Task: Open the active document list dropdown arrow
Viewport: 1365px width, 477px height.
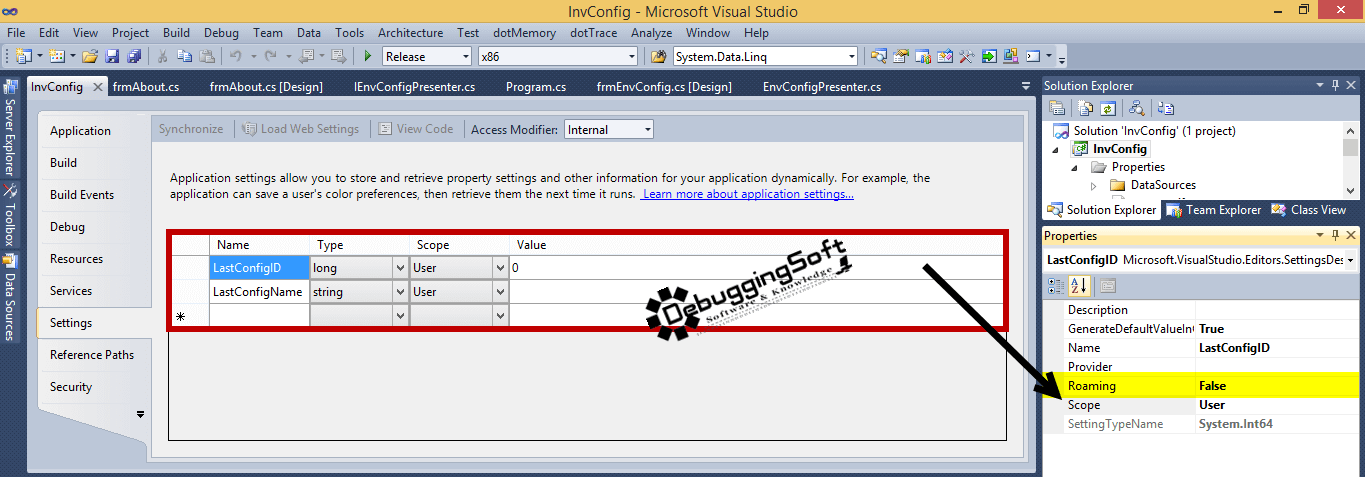Action: 1026,86
